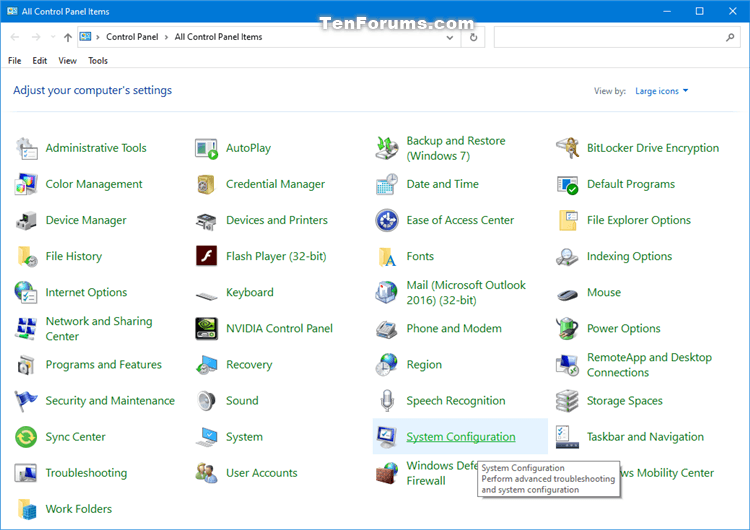Expand the chevron before Control Panel breadcrumb
The height and width of the screenshot is (530, 750).
click(x=98, y=37)
